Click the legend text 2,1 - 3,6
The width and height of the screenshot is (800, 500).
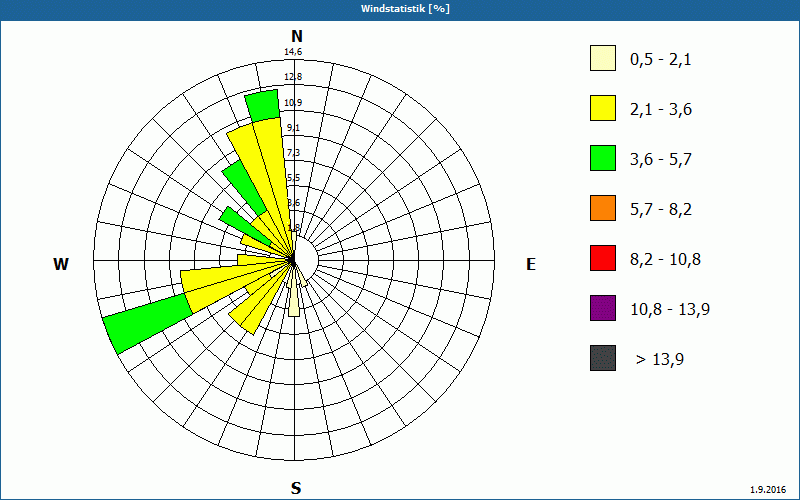tap(661, 110)
